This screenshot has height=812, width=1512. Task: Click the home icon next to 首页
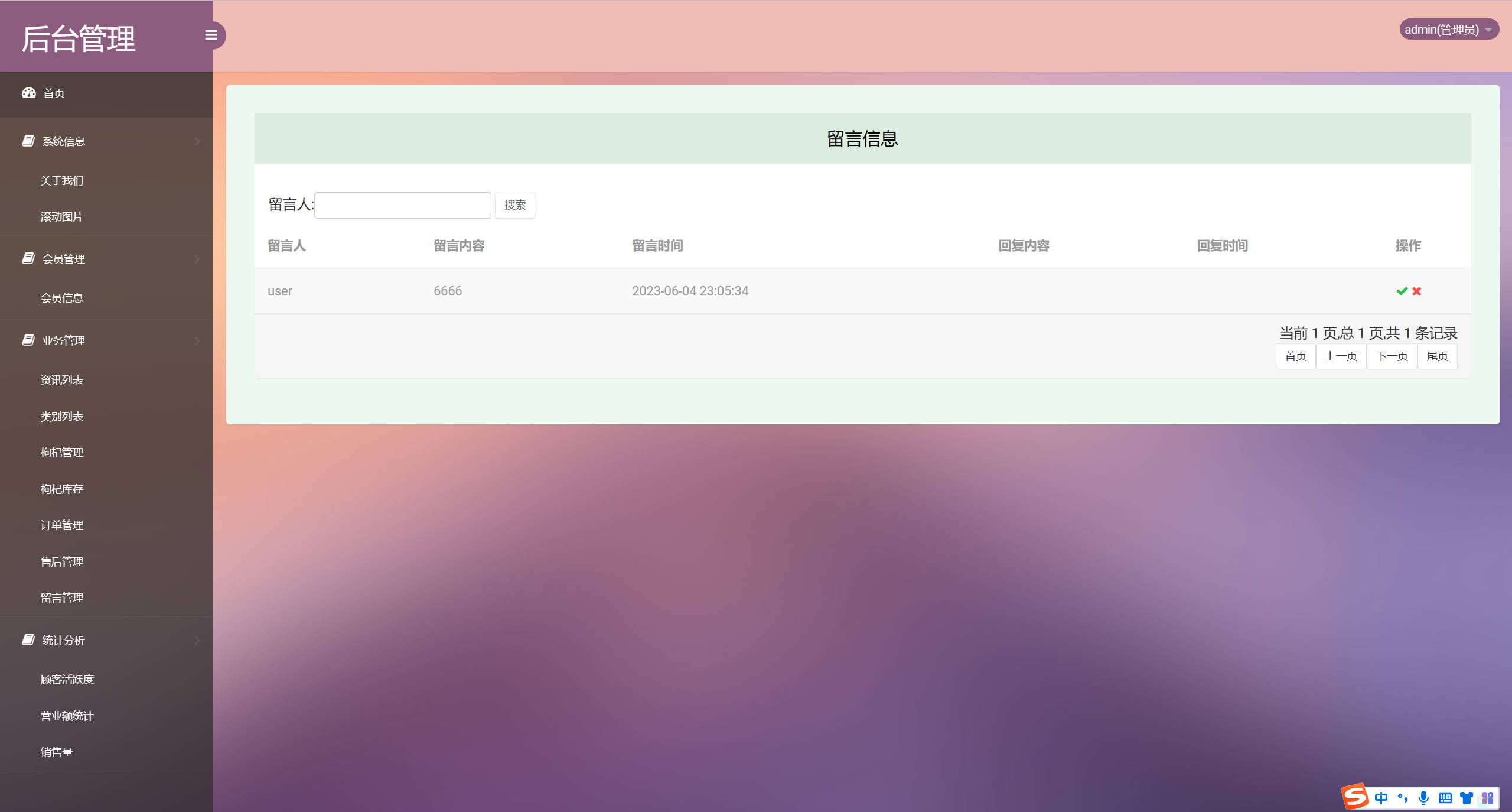pos(29,93)
